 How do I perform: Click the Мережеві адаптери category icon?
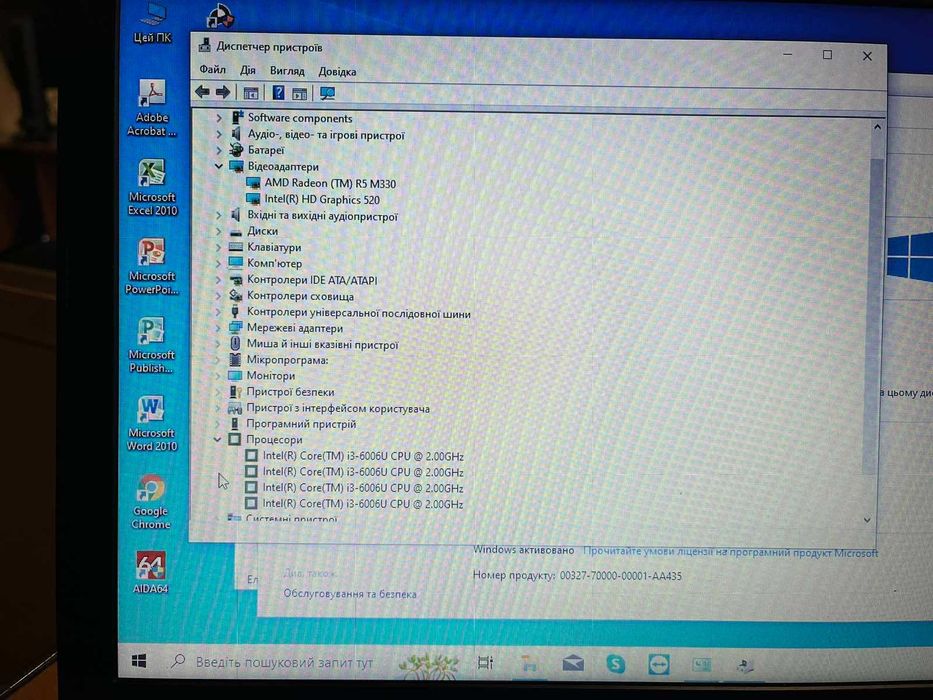tap(236, 327)
